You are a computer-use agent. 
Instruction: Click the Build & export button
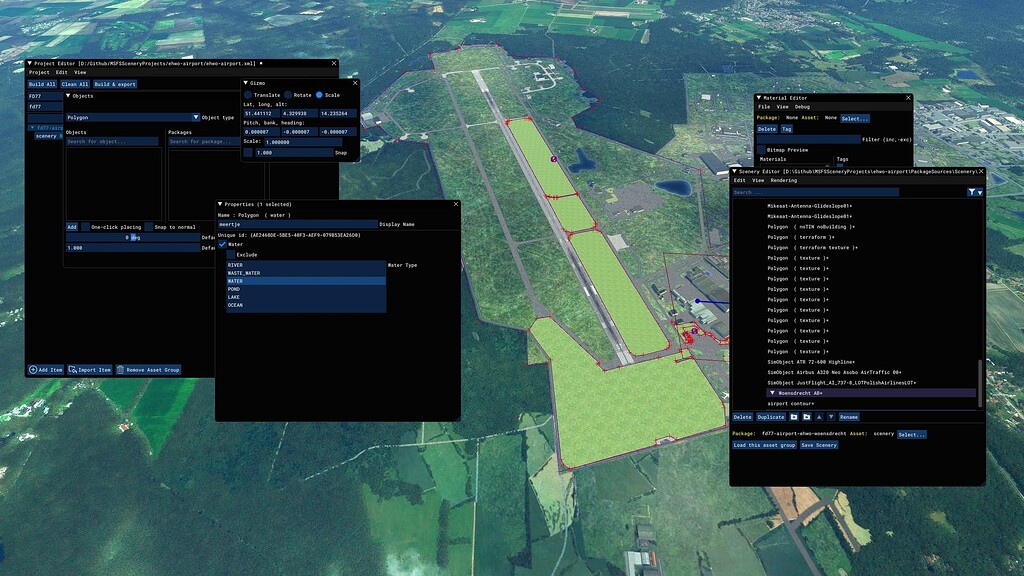coord(115,84)
